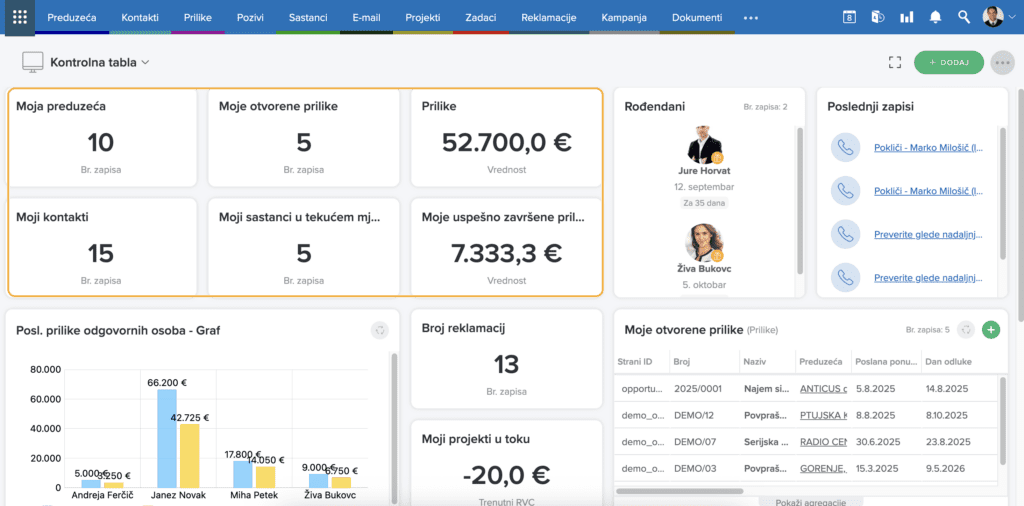The height and width of the screenshot is (506, 1024).
Task: Refresh the Moje otvorene prilike table
Action: click(966, 330)
